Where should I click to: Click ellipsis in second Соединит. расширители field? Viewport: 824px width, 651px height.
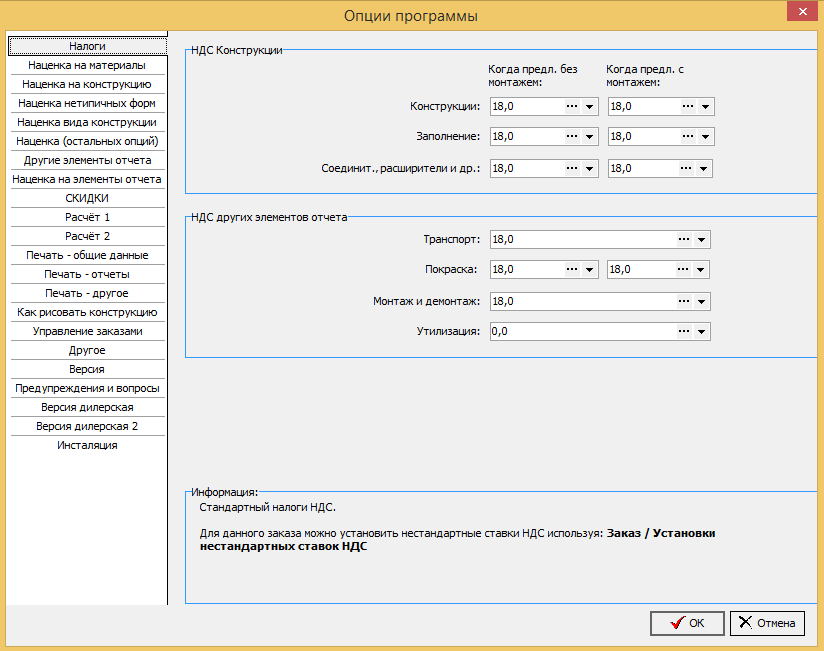[x=685, y=169]
